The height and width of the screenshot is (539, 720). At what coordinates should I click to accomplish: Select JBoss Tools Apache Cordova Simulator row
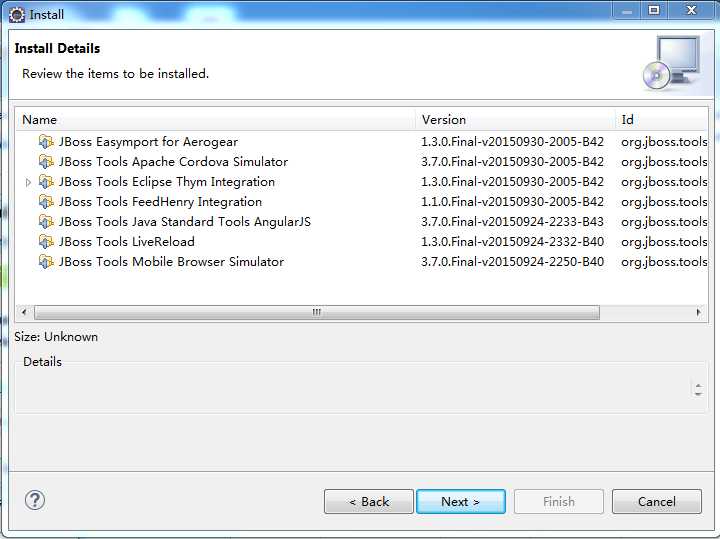pos(362,162)
